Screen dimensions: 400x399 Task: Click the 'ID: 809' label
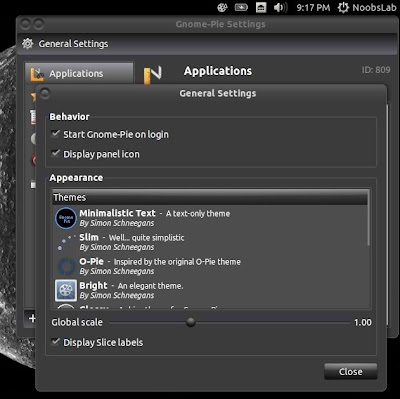pyautogui.click(x=376, y=70)
